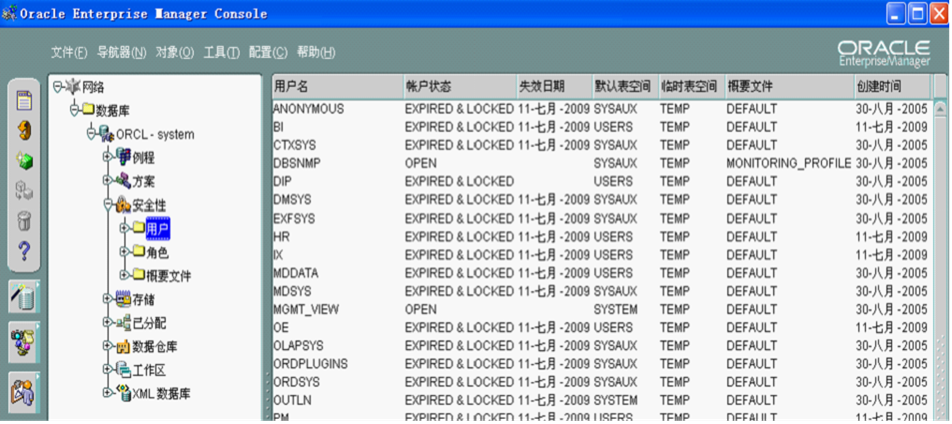Select the ORDPLUGINS user row

pyautogui.click(x=601, y=364)
